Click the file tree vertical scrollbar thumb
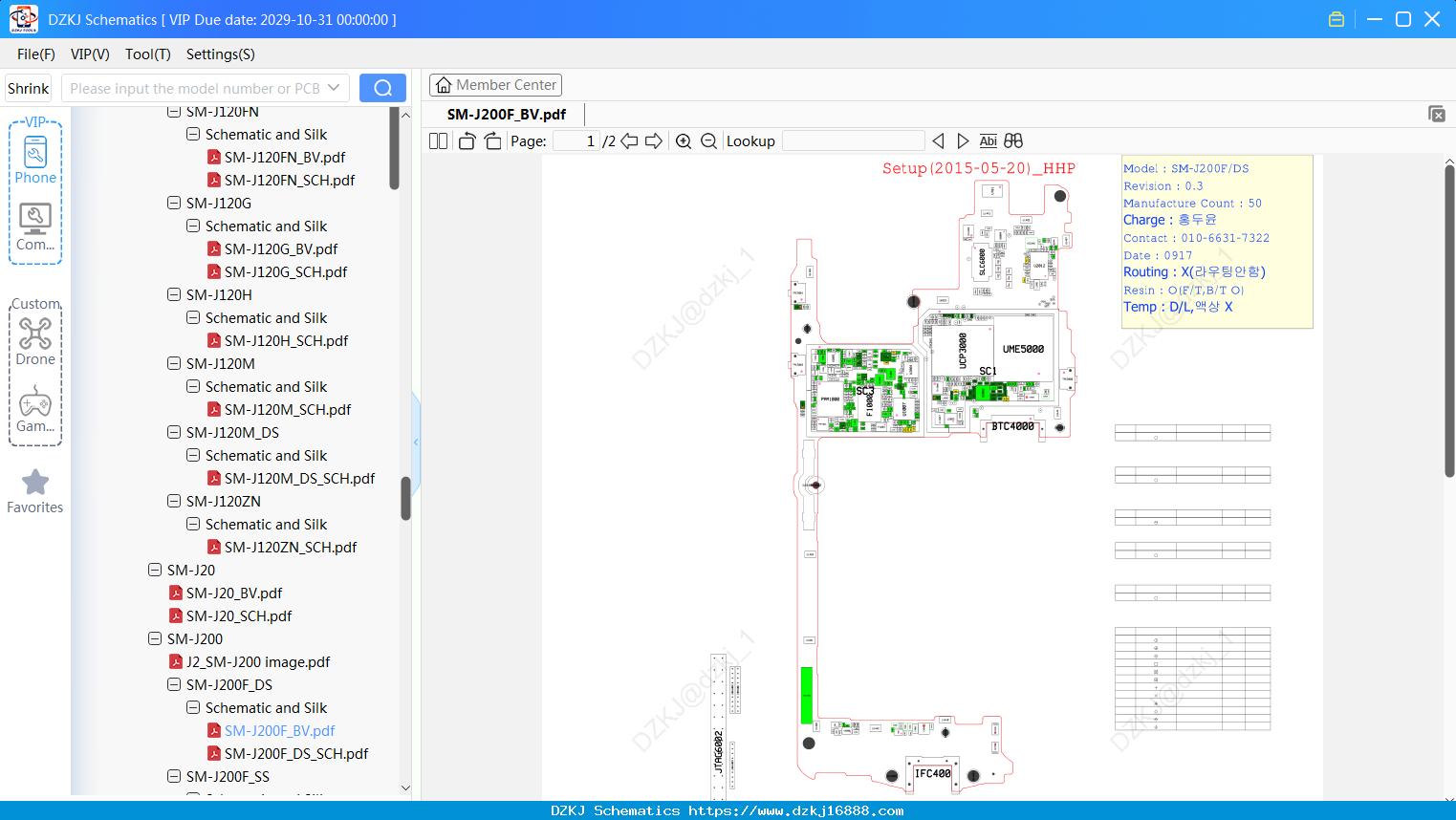 point(405,498)
